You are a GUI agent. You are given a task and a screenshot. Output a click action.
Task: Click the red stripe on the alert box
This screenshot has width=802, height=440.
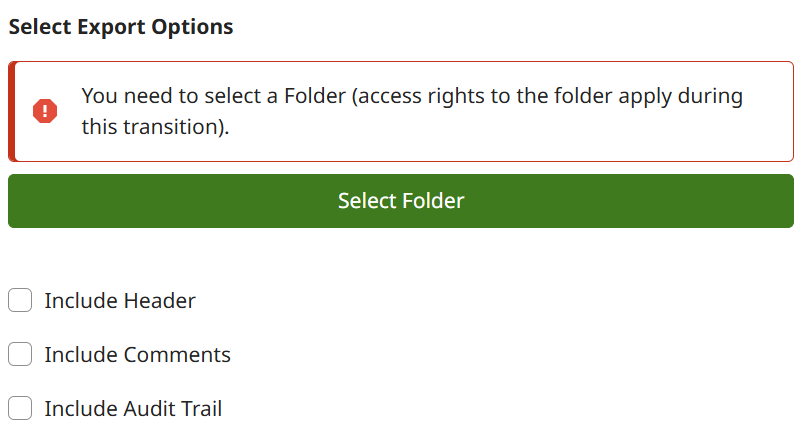tap(12, 112)
